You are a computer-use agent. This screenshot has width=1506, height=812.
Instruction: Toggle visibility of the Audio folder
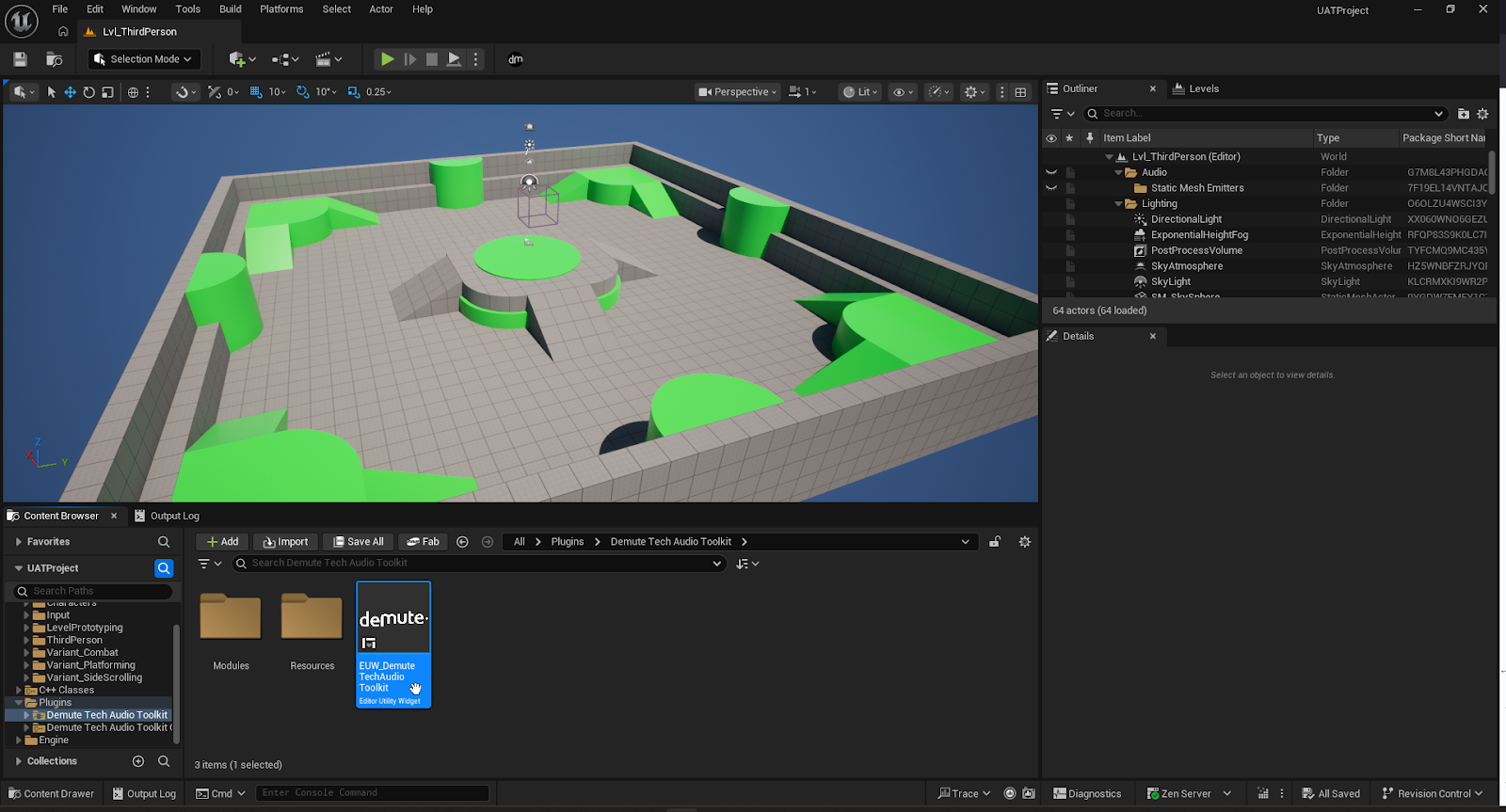click(x=1051, y=172)
